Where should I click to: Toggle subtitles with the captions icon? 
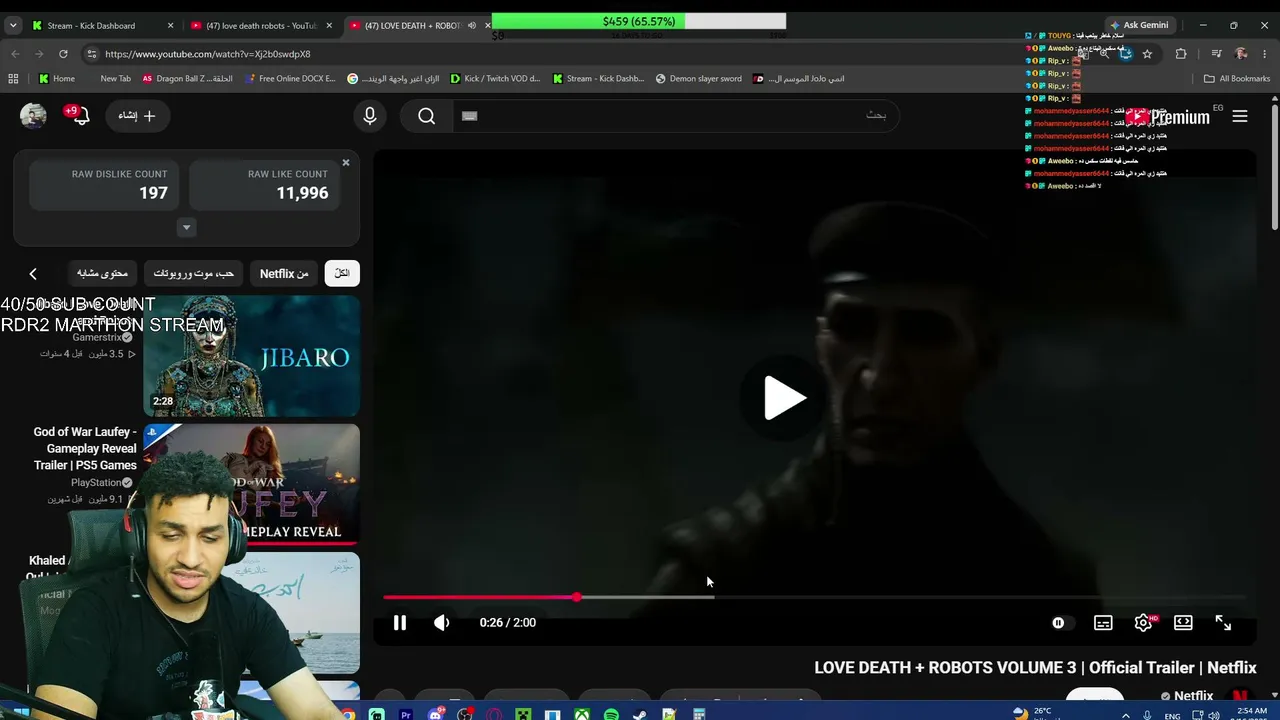(x=1103, y=623)
